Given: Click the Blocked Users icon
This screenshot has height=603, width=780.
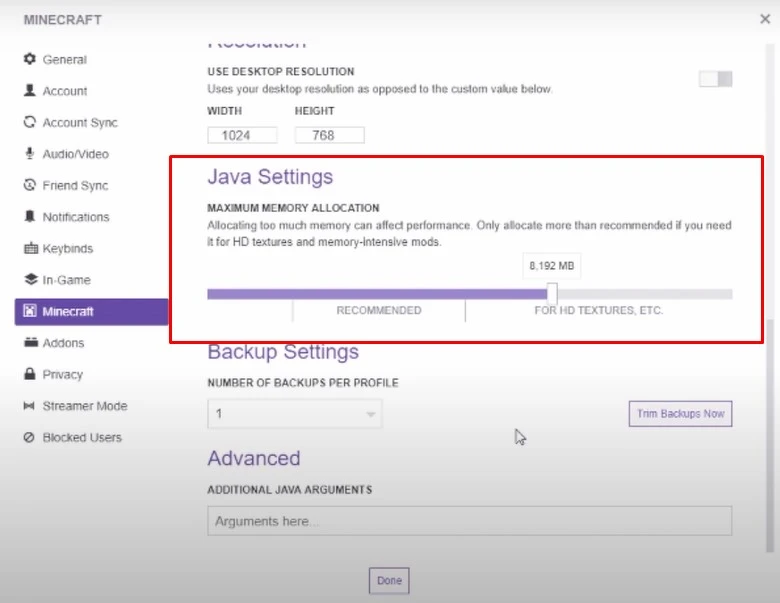Looking at the screenshot, I should point(29,437).
